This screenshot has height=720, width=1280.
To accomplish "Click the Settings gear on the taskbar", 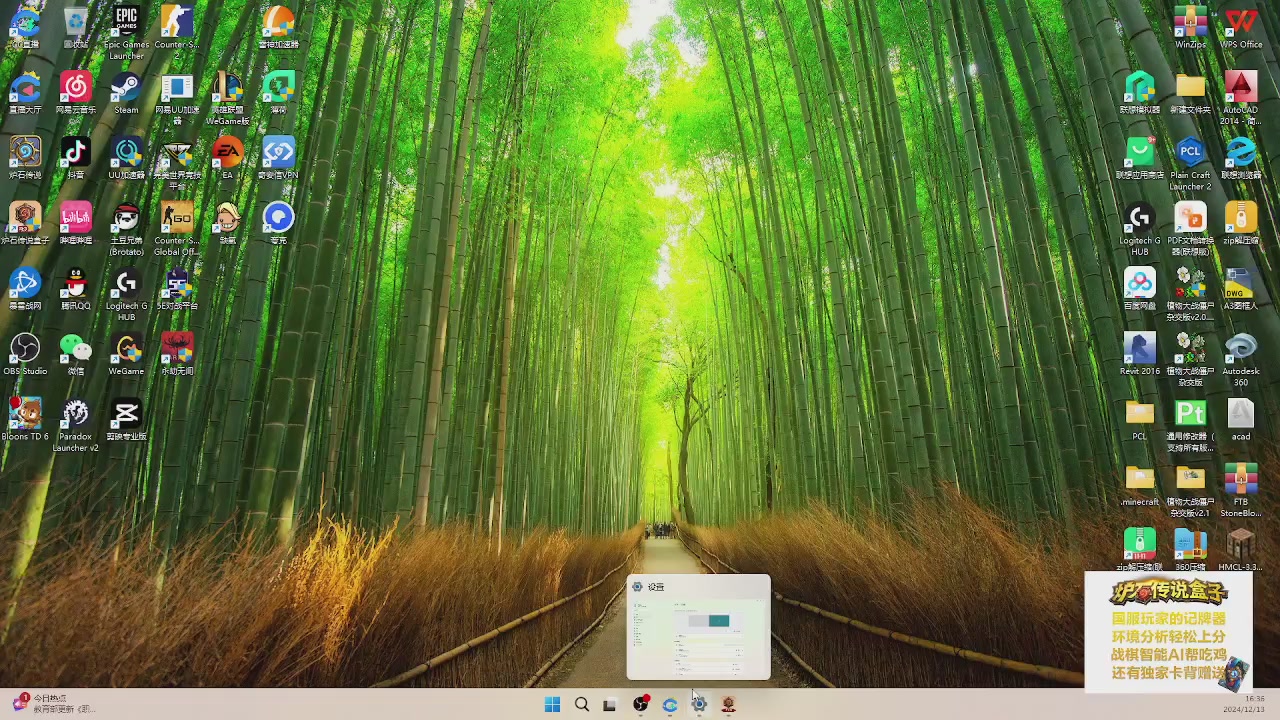I will pos(699,705).
